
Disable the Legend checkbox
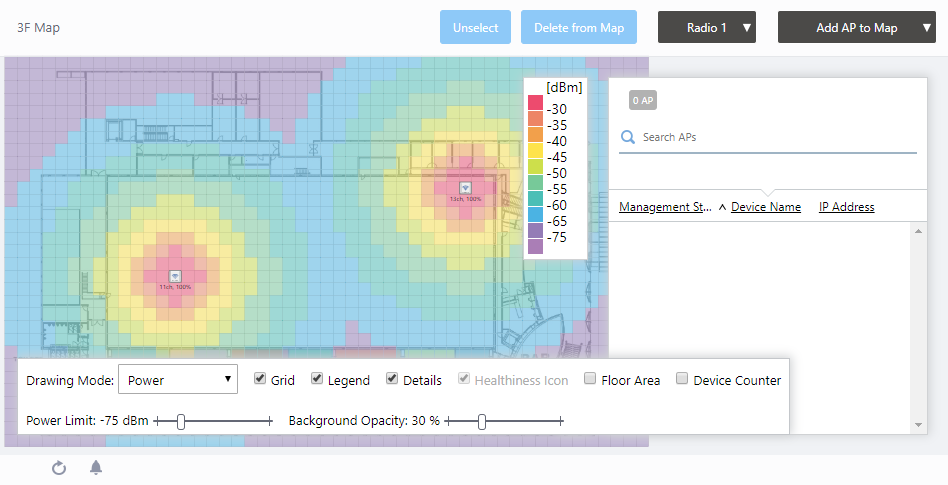point(317,379)
